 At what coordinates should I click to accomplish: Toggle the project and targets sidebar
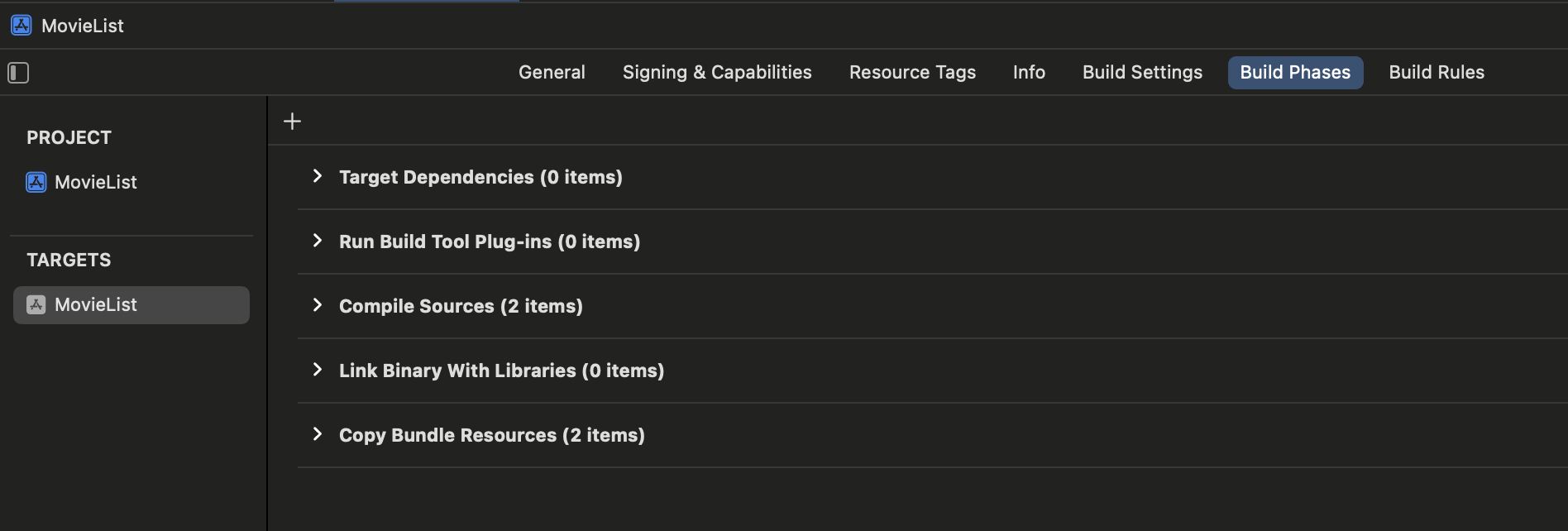pyautogui.click(x=18, y=73)
